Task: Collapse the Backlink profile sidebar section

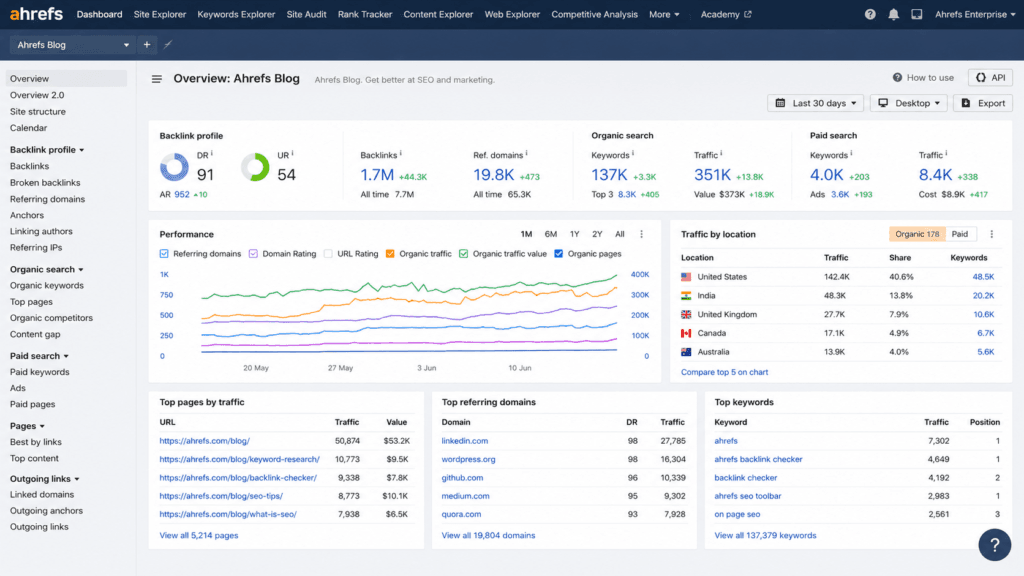Action: [x=47, y=150]
